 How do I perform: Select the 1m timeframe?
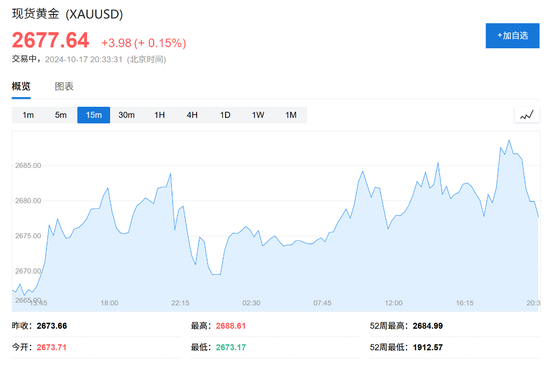click(28, 115)
